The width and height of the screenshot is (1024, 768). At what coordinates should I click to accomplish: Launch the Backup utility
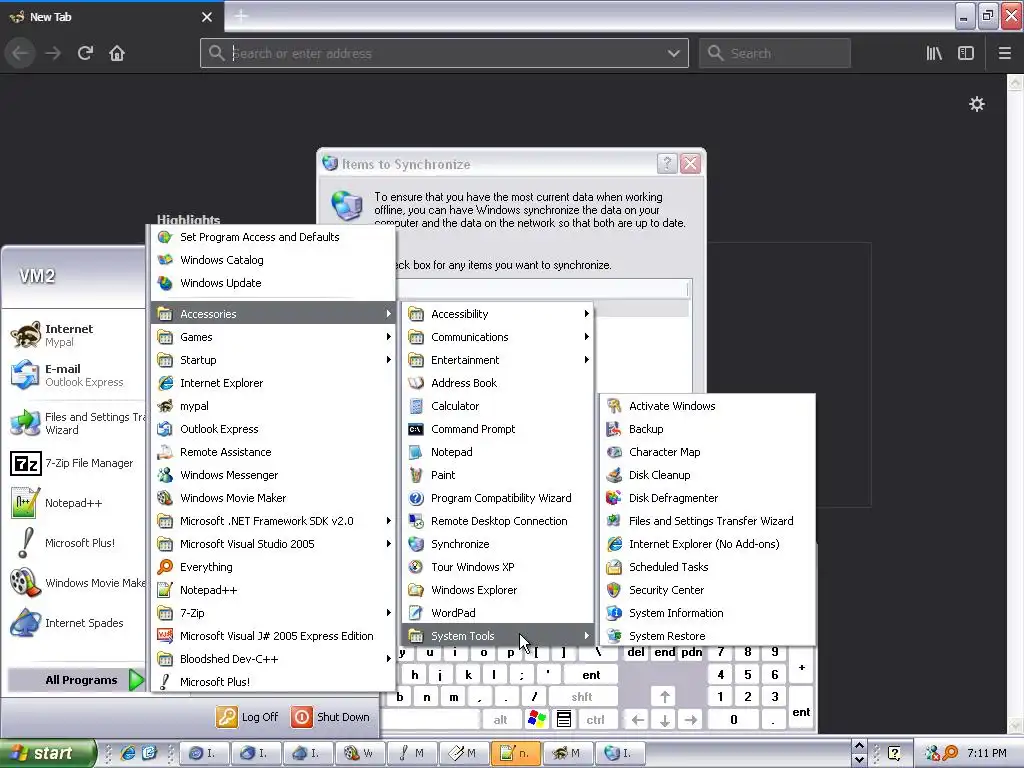pyautogui.click(x=707, y=429)
